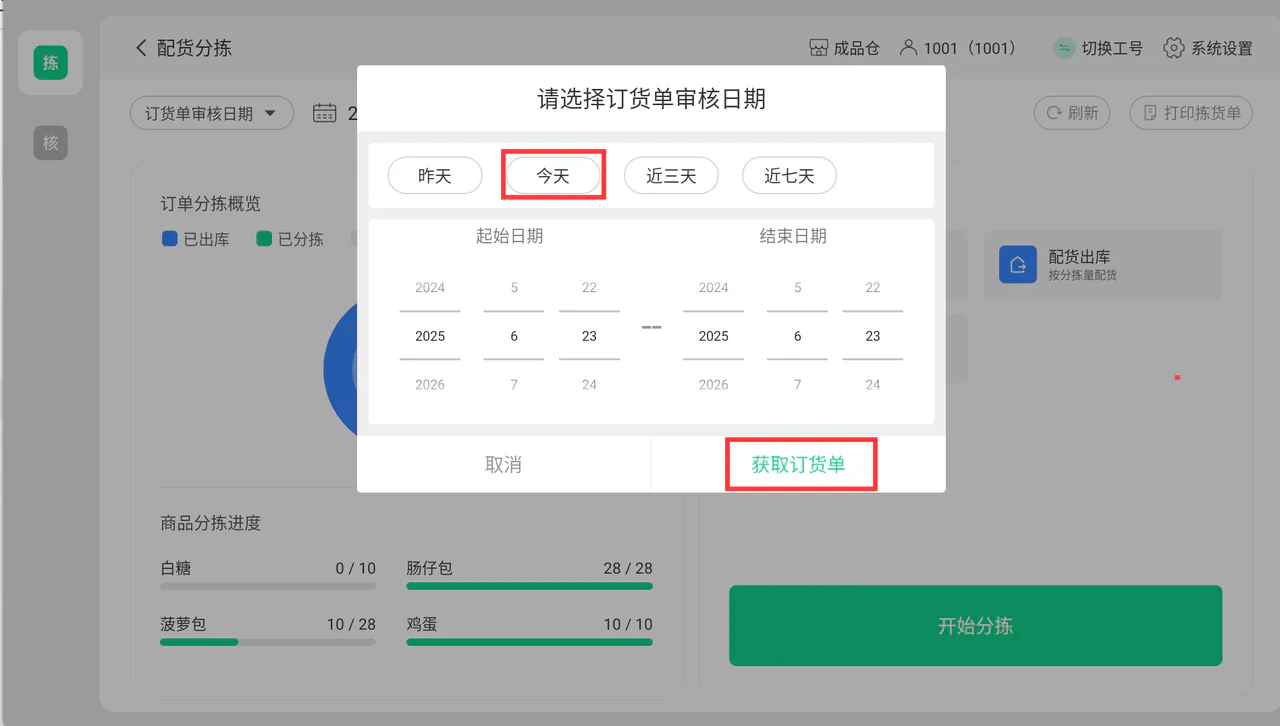Click the 配货分拣 page title
The height and width of the screenshot is (726, 1280).
[195, 48]
